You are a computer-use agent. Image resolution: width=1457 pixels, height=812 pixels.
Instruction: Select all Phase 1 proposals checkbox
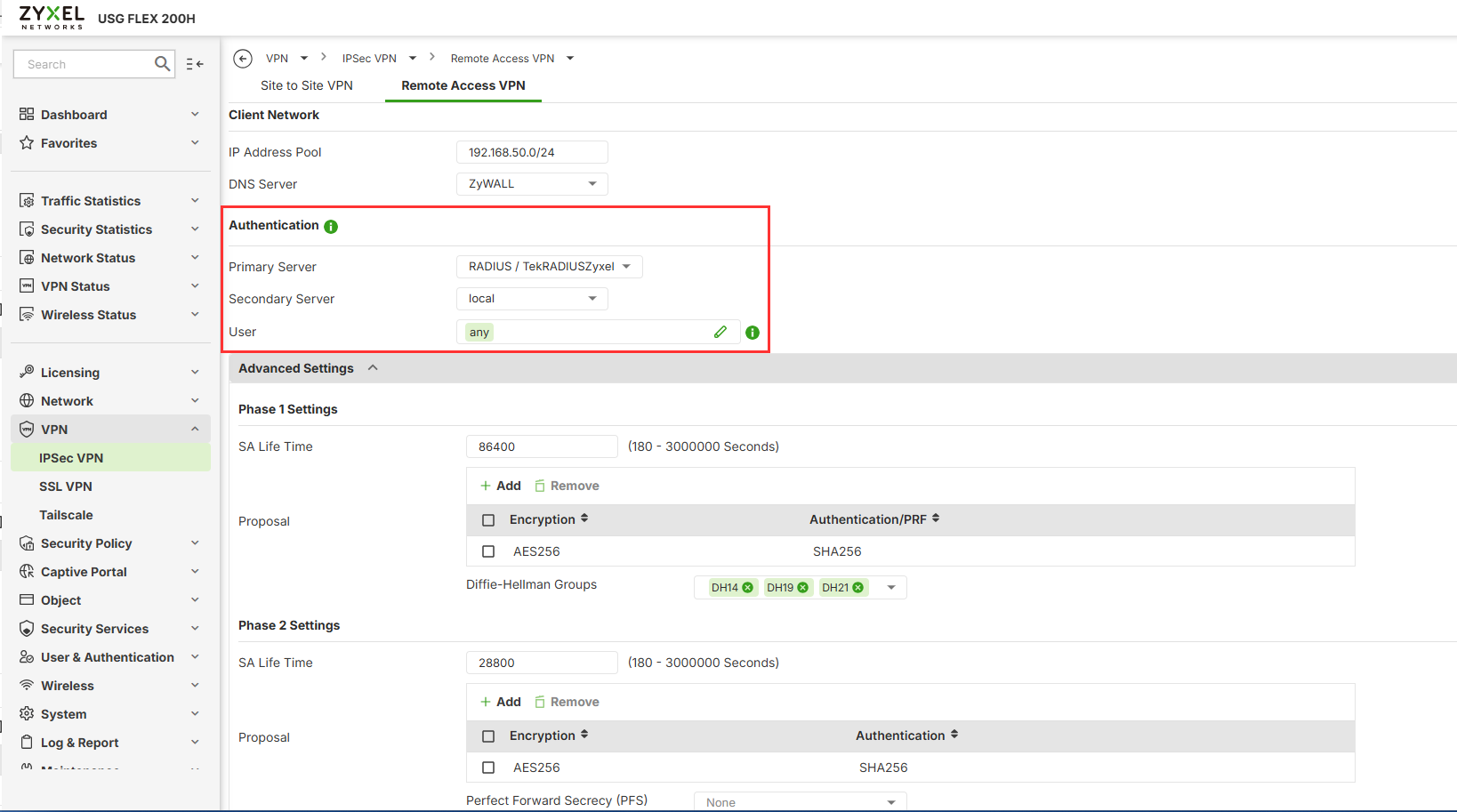[x=488, y=520]
